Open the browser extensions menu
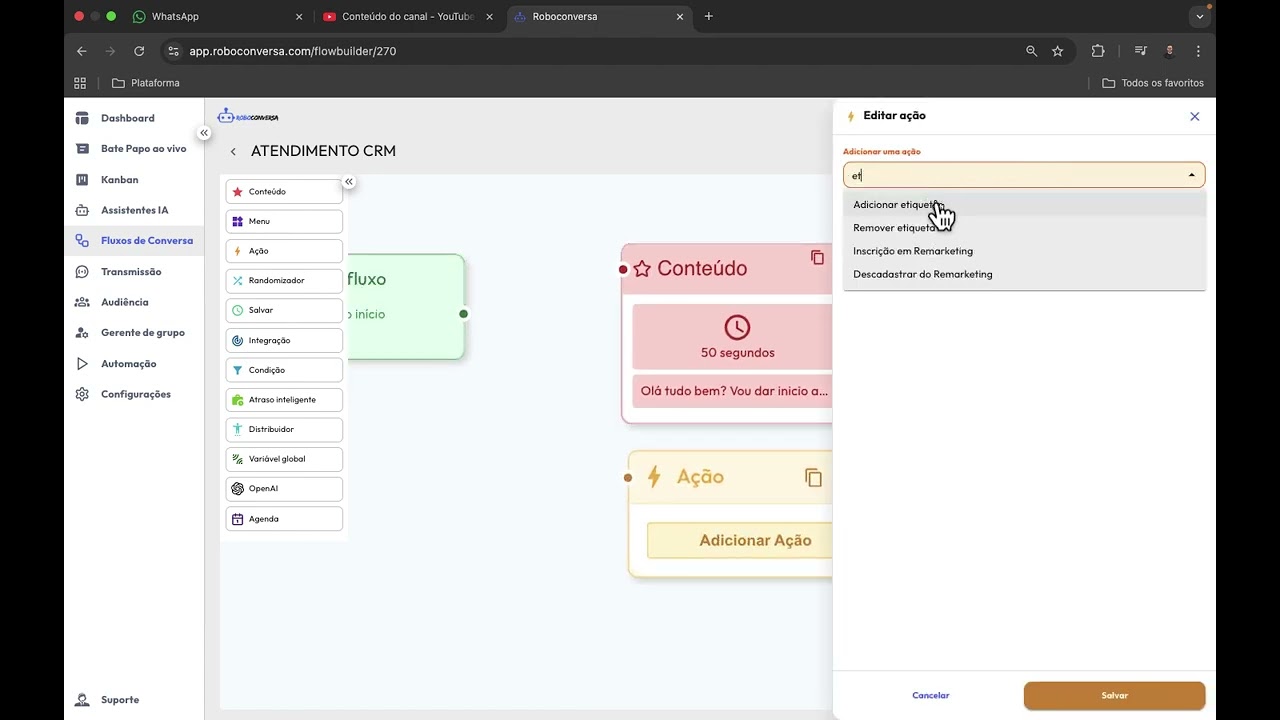The image size is (1280, 720). tap(1098, 51)
